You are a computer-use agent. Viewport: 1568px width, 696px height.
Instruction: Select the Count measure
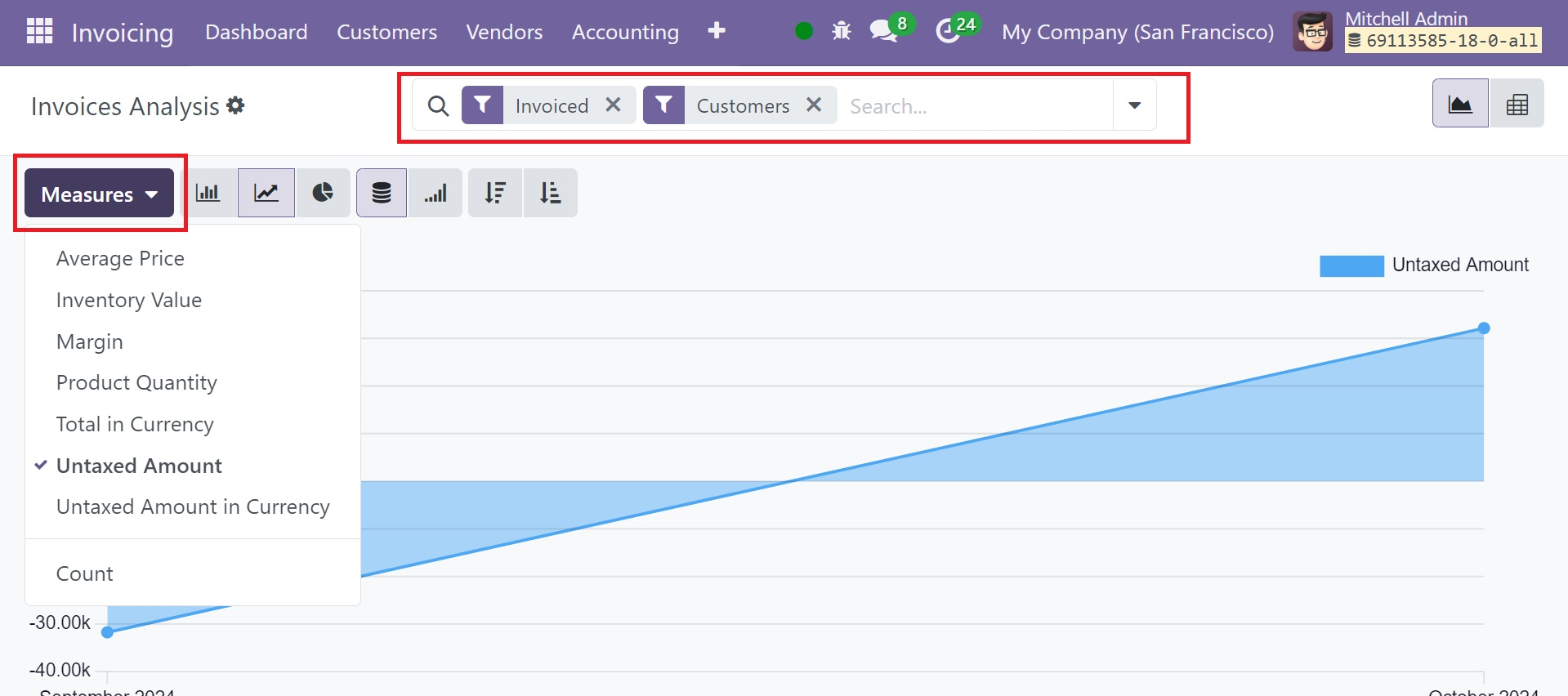point(193,573)
